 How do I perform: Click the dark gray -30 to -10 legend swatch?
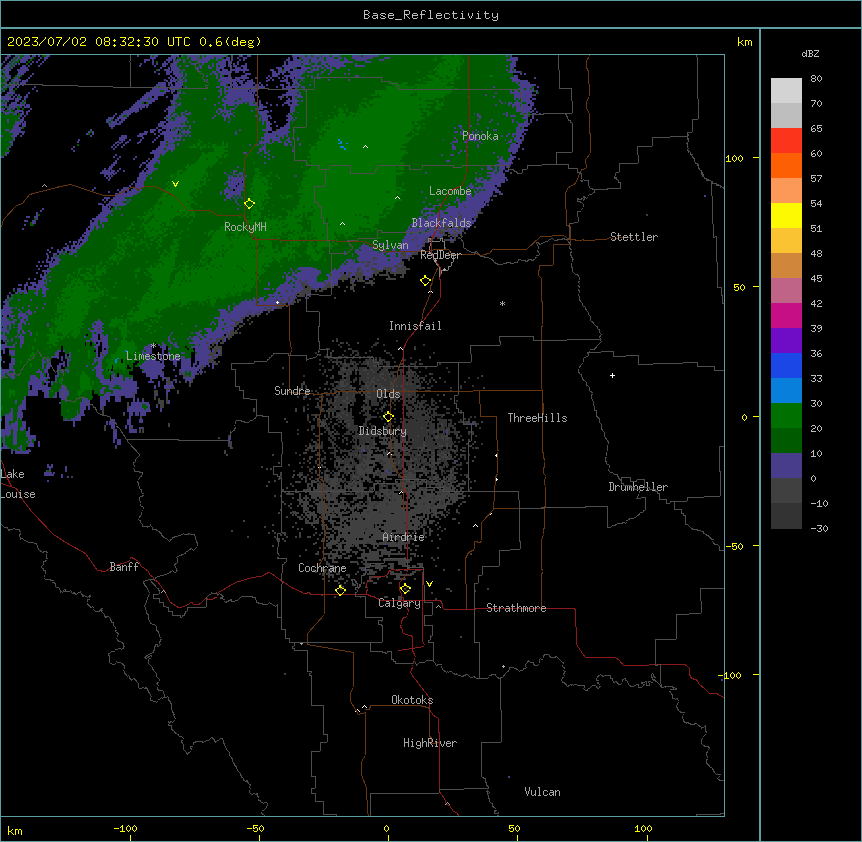786,516
